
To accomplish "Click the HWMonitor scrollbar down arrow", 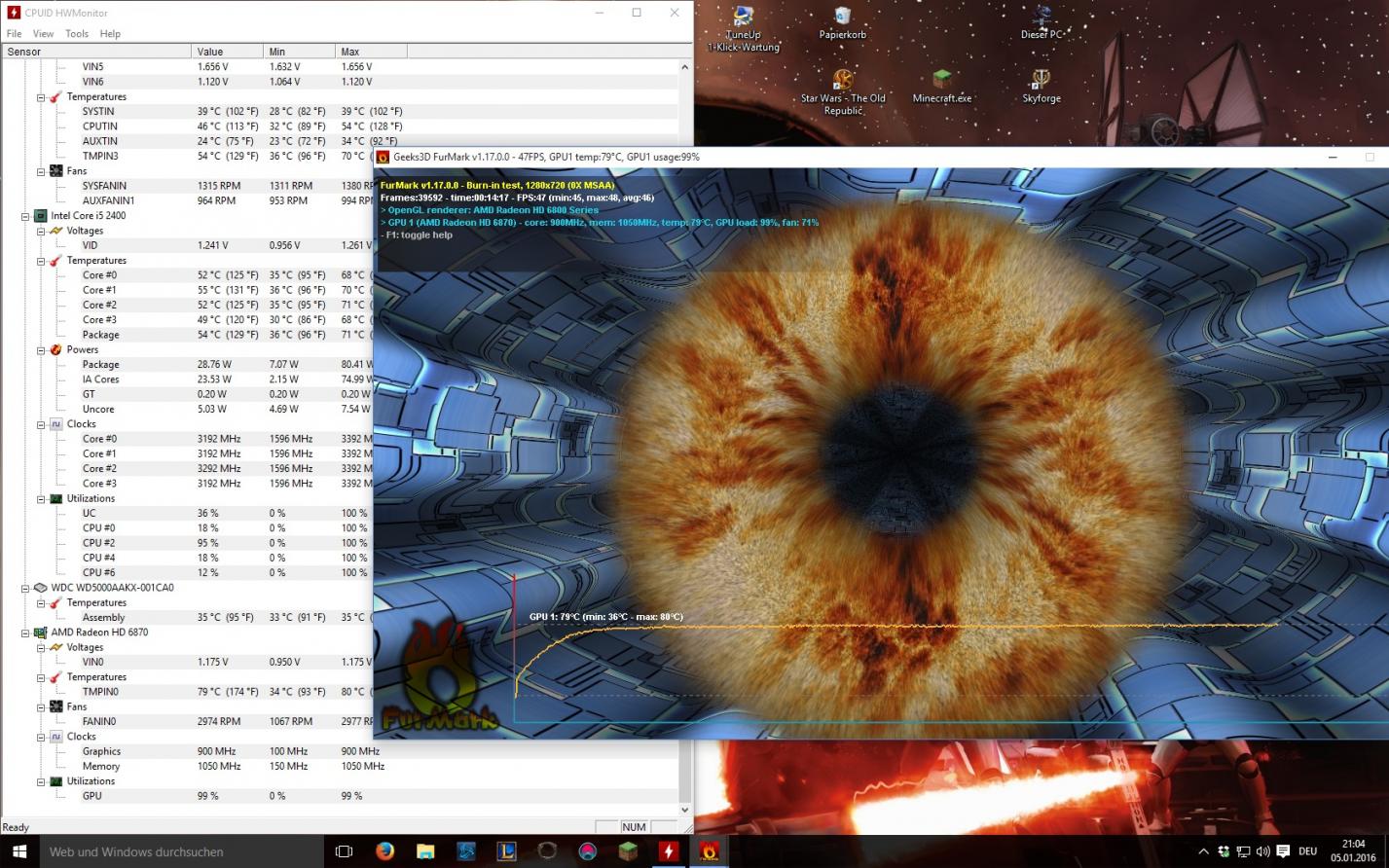I will click(x=684, y=810).
